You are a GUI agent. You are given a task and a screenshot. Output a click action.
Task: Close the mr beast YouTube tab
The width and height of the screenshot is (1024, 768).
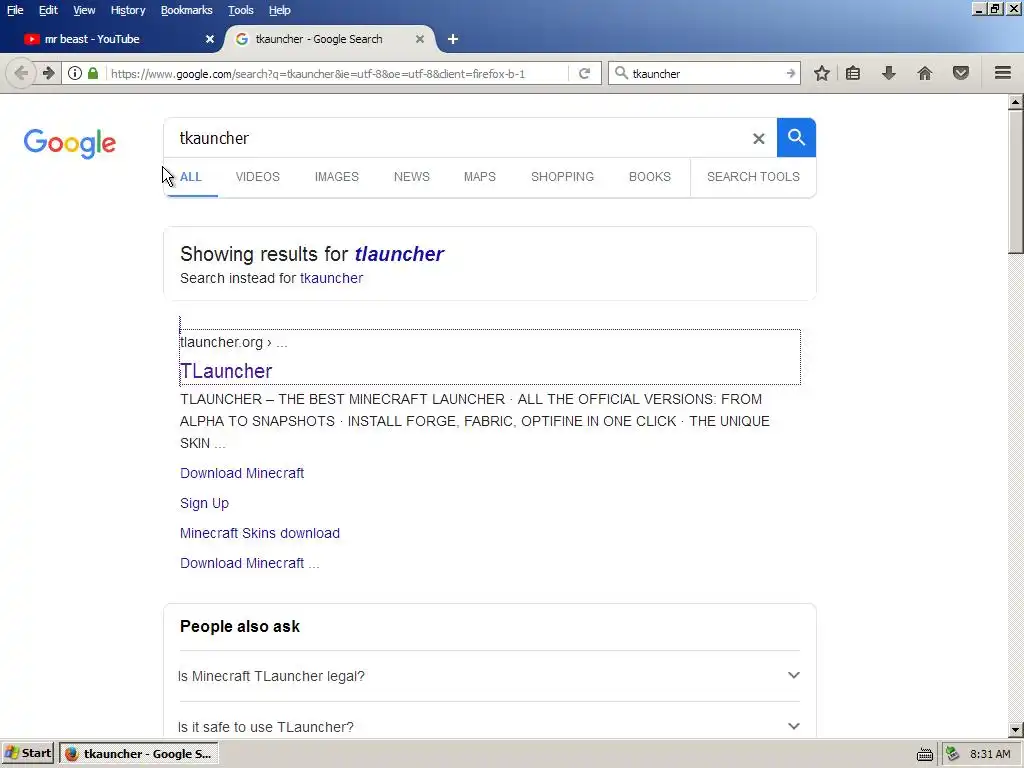pos(210,39)
